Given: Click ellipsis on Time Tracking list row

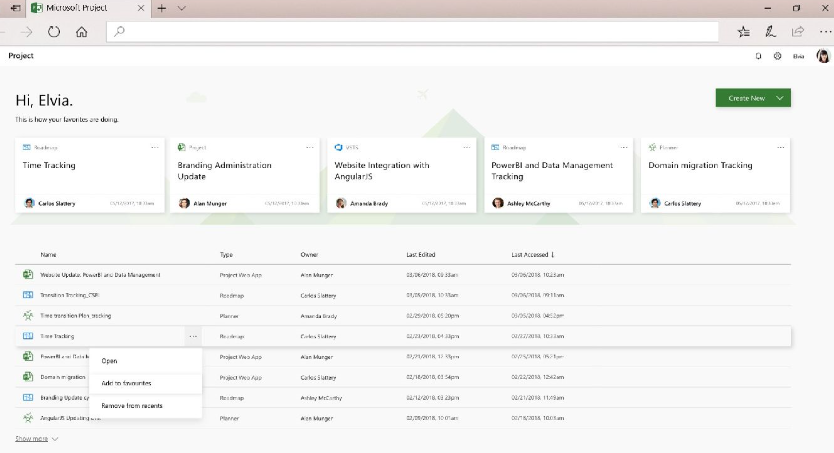Looking at the screenshot, I should click(193, 336).
